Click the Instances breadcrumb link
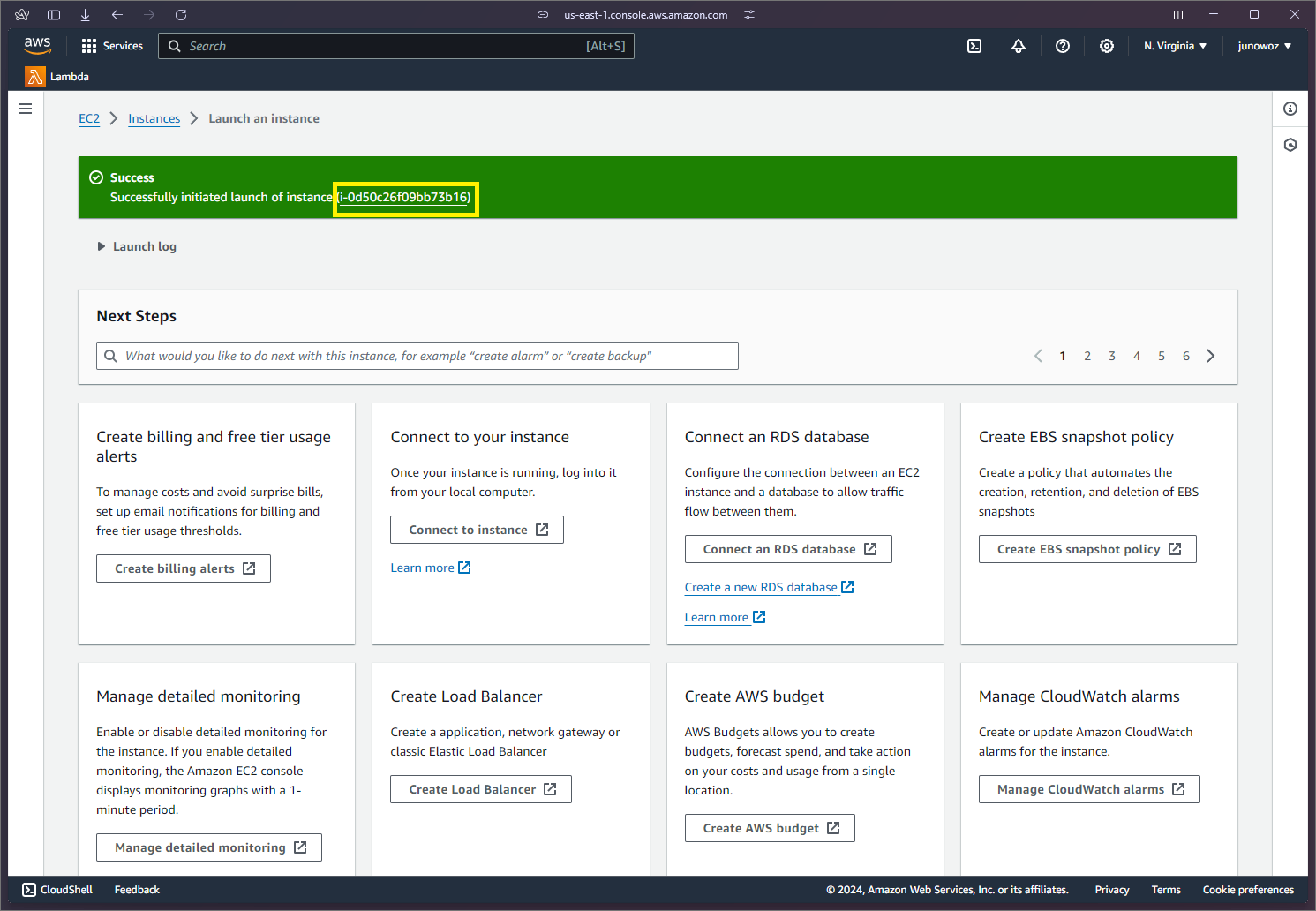Image resolution: width=1316 pixels, height=911 pixels. (x=154, y=118)
